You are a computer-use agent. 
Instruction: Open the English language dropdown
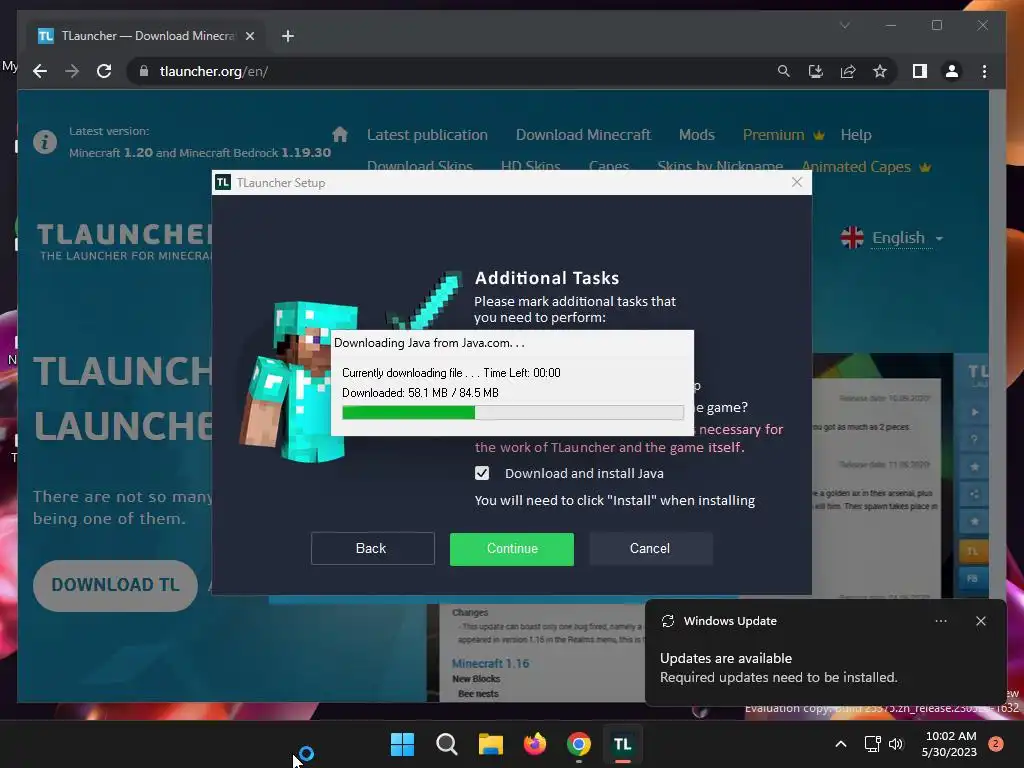click(892, 238)
